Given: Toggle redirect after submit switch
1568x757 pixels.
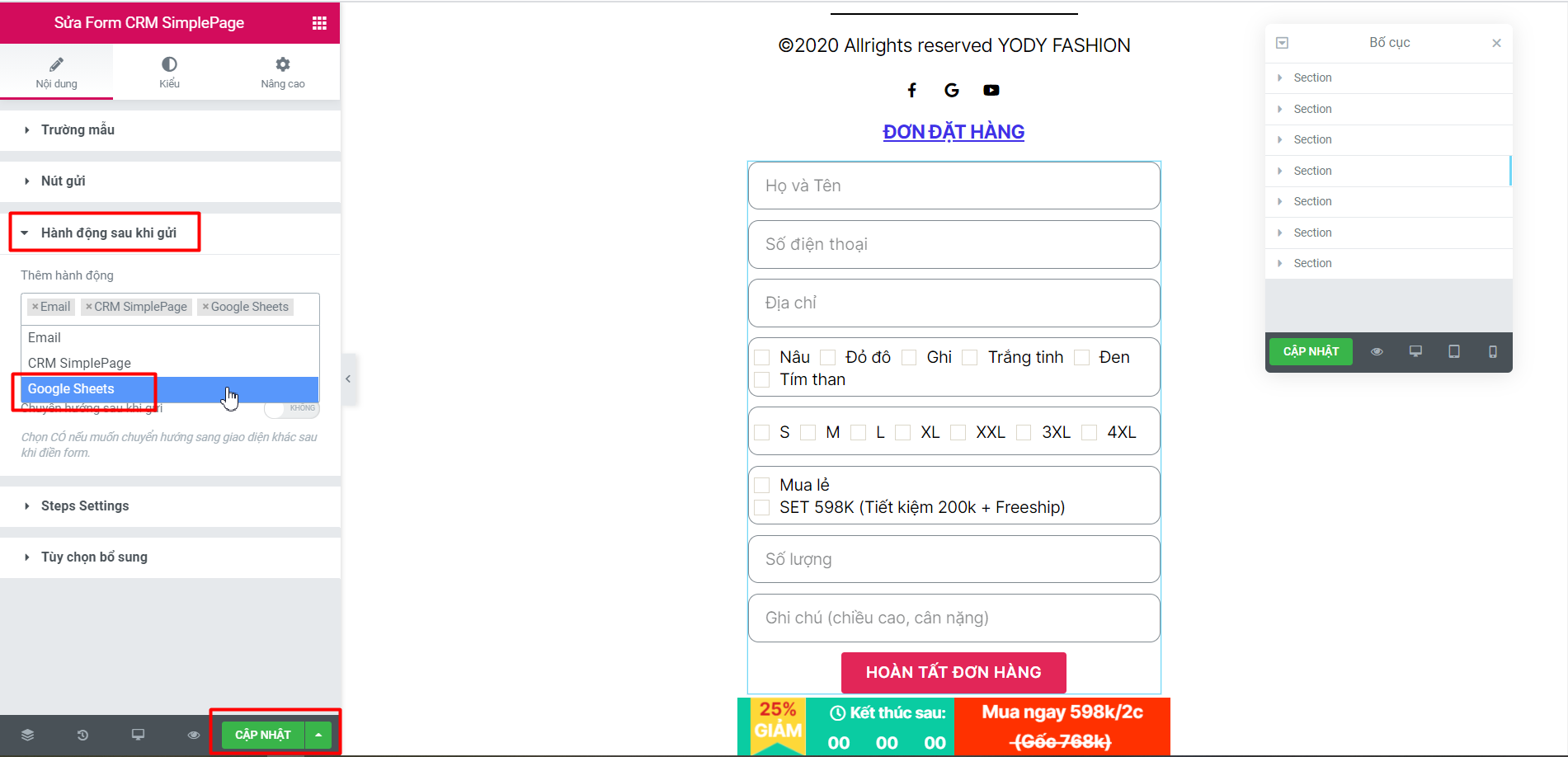Looking at the screenshot, I should 292,408.
